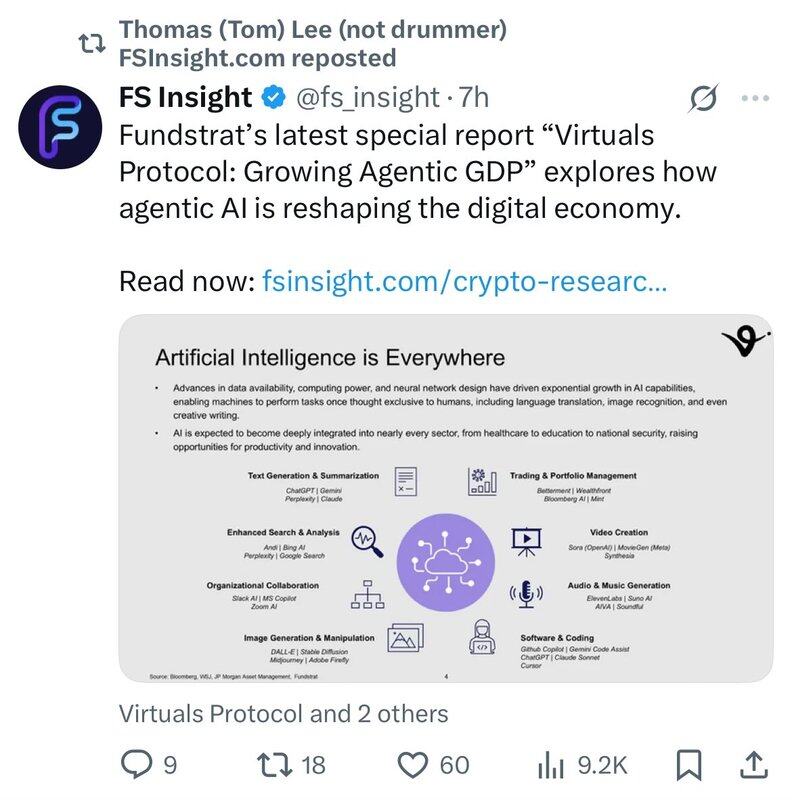Click the Grok slashed-circle icon
Screen dimensions: 792x800
(x=704, y=98)
